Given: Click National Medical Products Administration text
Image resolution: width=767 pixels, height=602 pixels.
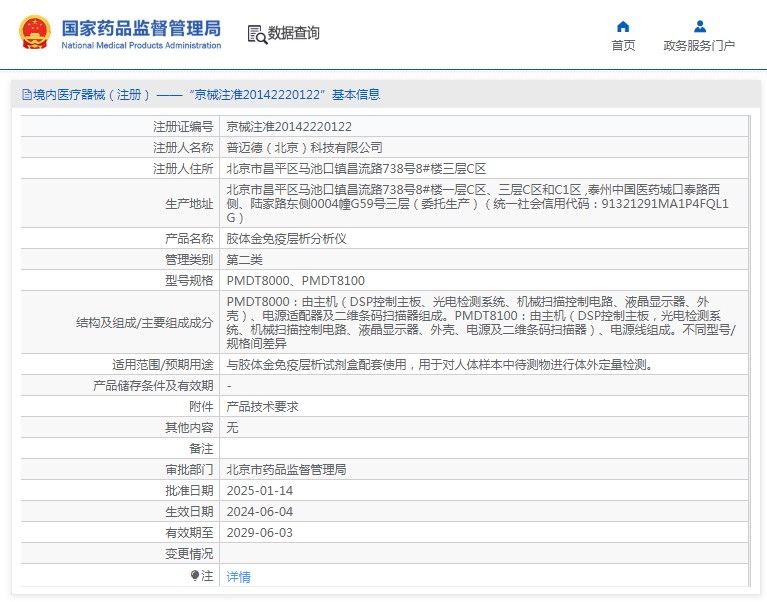Looking at the screenshot, I should tap(141, 45).
